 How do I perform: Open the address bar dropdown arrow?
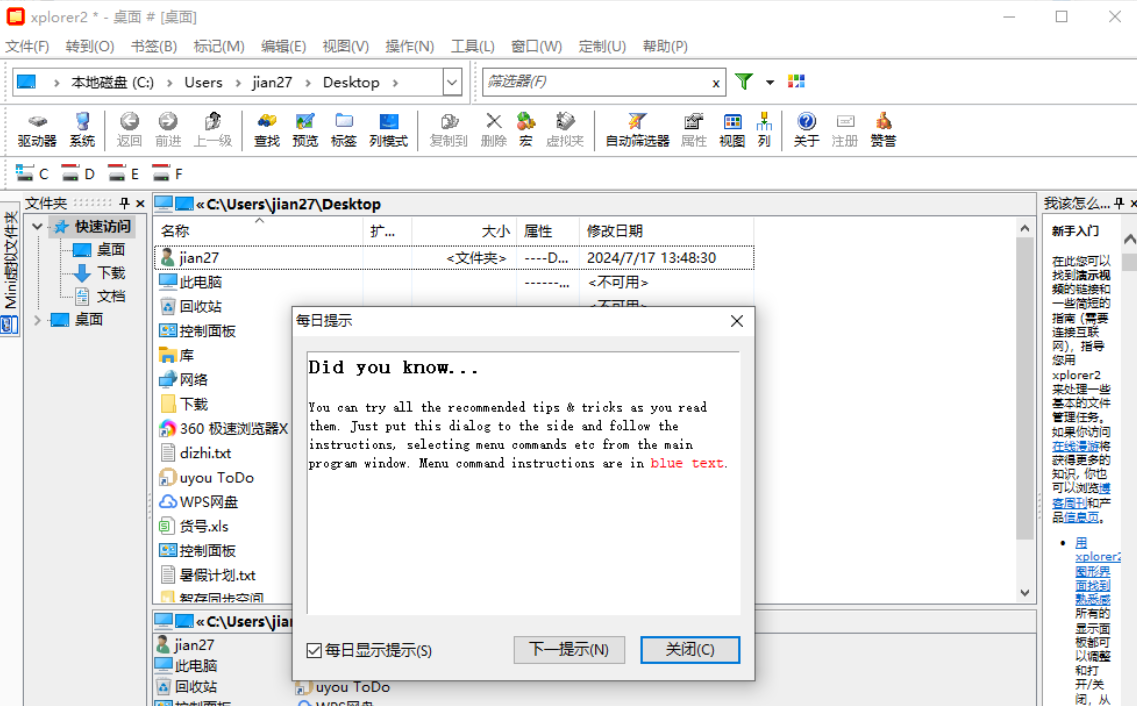(452, 83)
